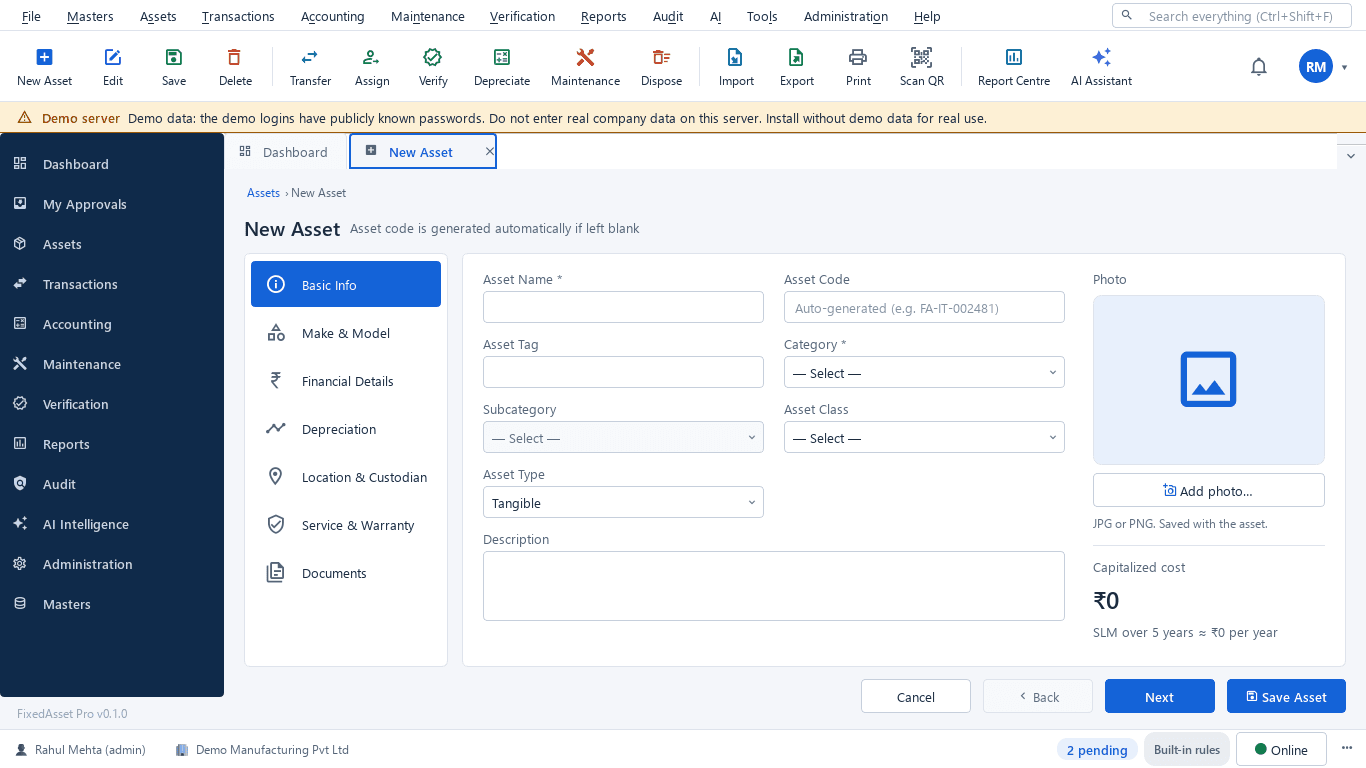Viewport: 1366px width, 768px height.
Task: Open the Asset Class dropdown
Action: (x=924, y=438)
